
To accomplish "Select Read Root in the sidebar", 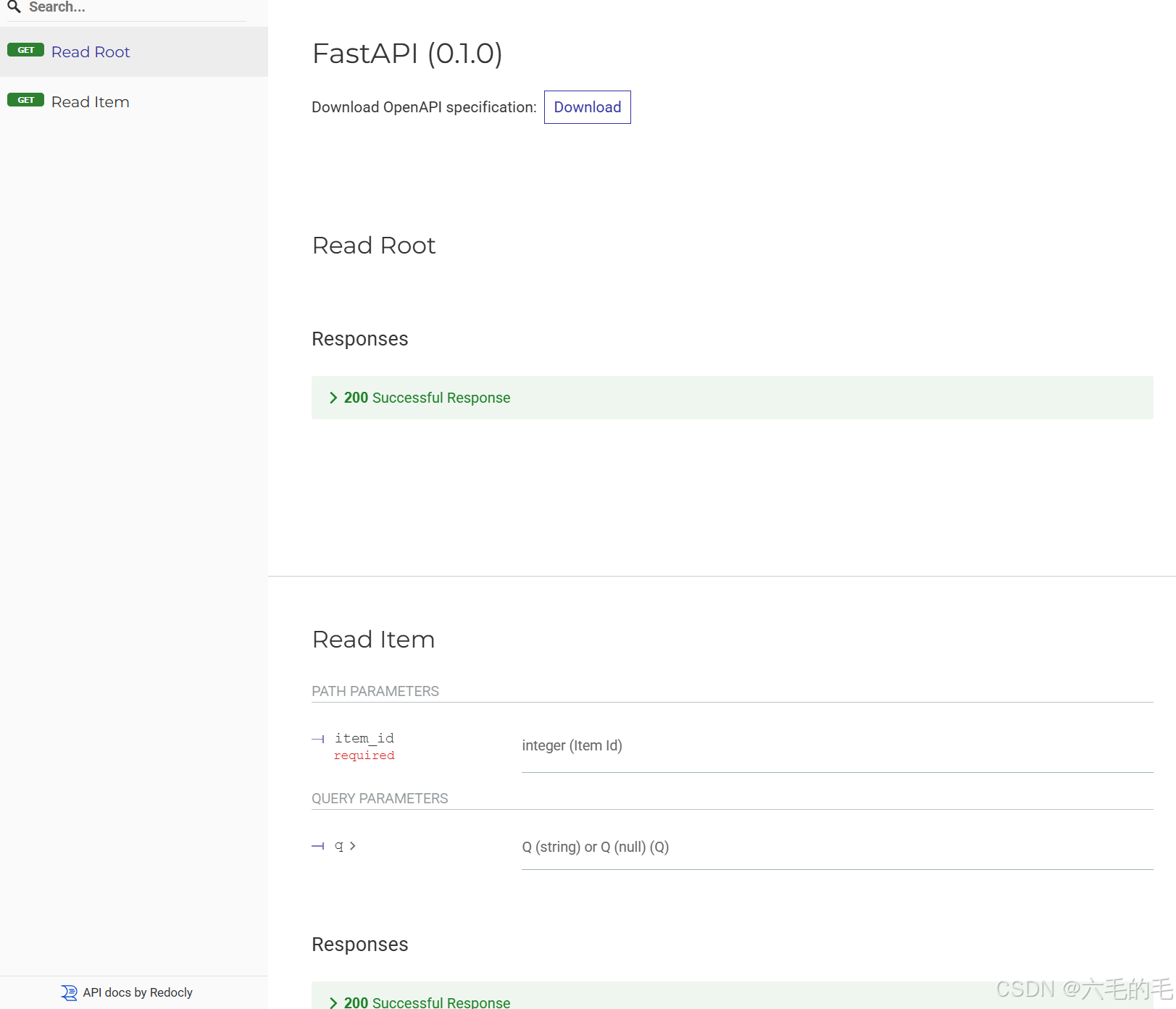I will pos(134,52).
